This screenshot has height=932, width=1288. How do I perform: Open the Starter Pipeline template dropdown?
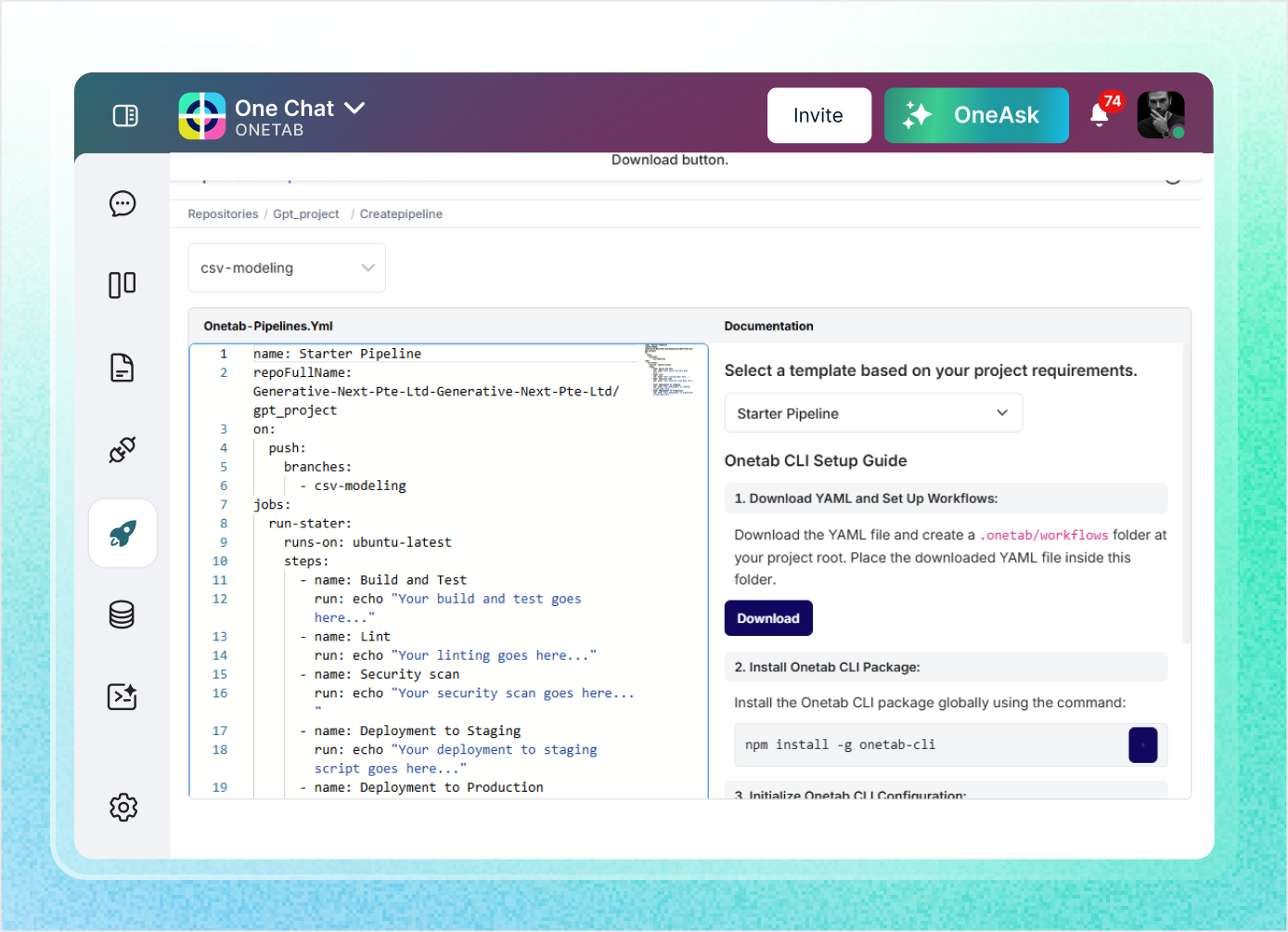tap(873, 413)
